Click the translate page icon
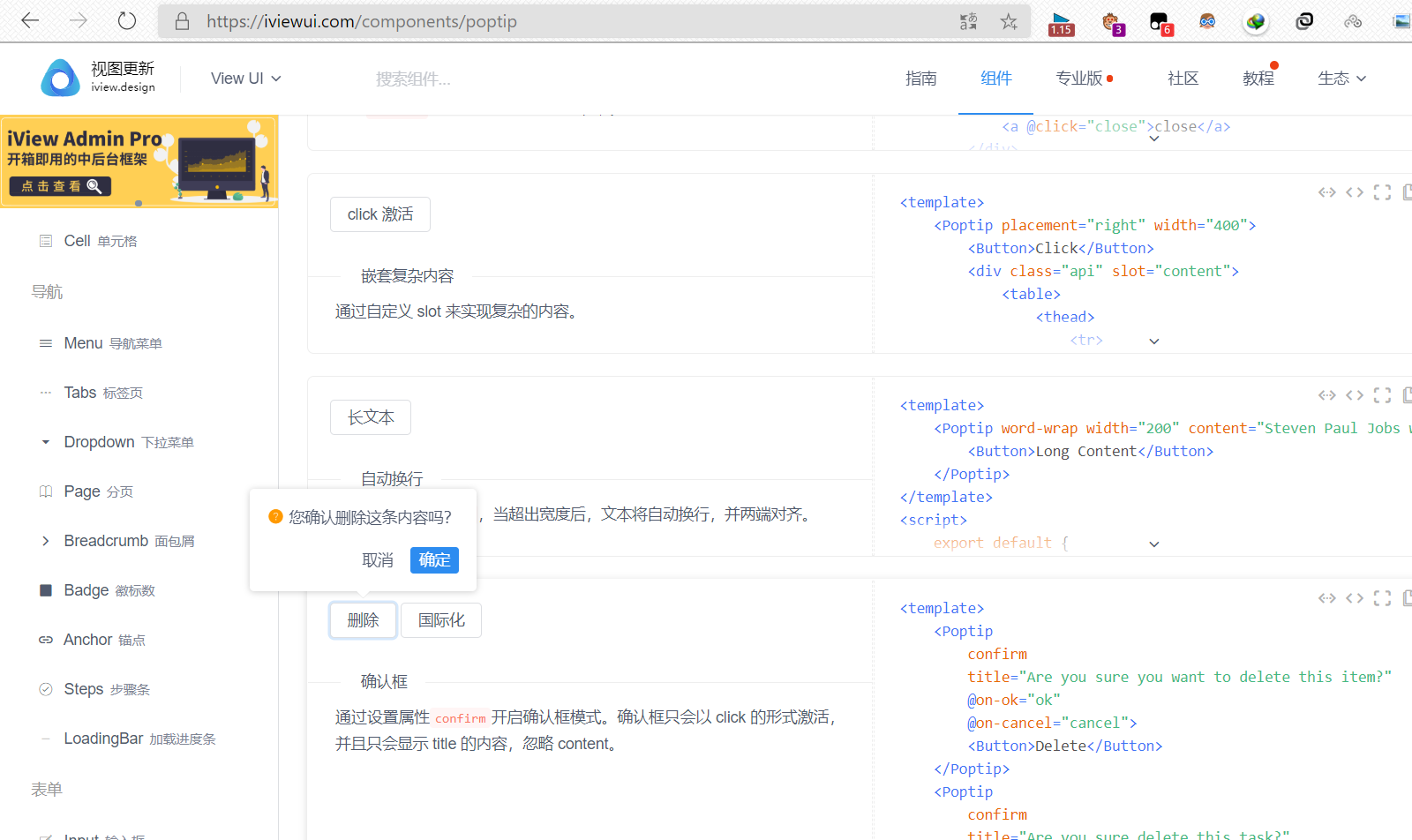Viewport: 1412px width, 840px height. point(969,21)
